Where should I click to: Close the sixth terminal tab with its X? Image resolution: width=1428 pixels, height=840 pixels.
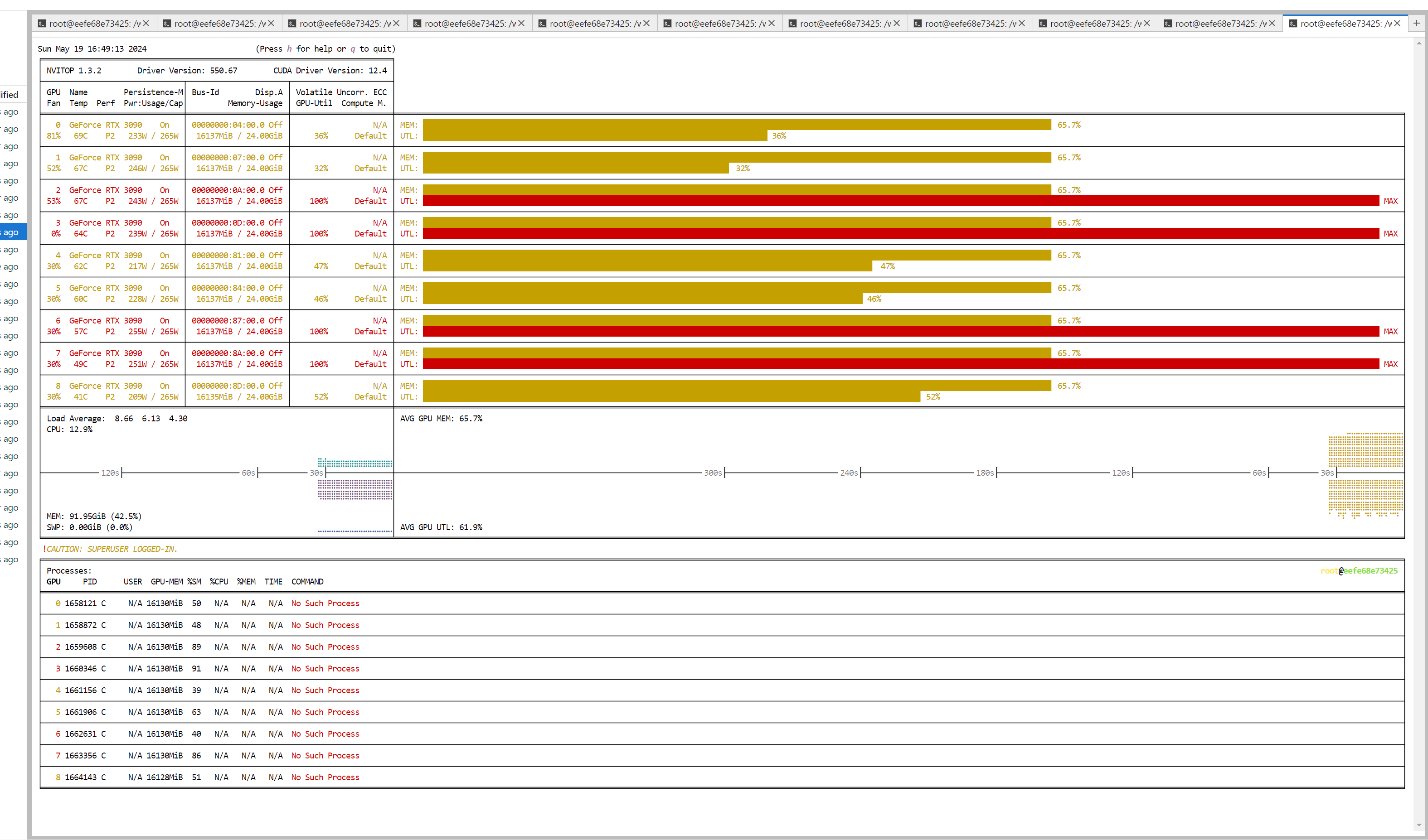coord(771,23)
